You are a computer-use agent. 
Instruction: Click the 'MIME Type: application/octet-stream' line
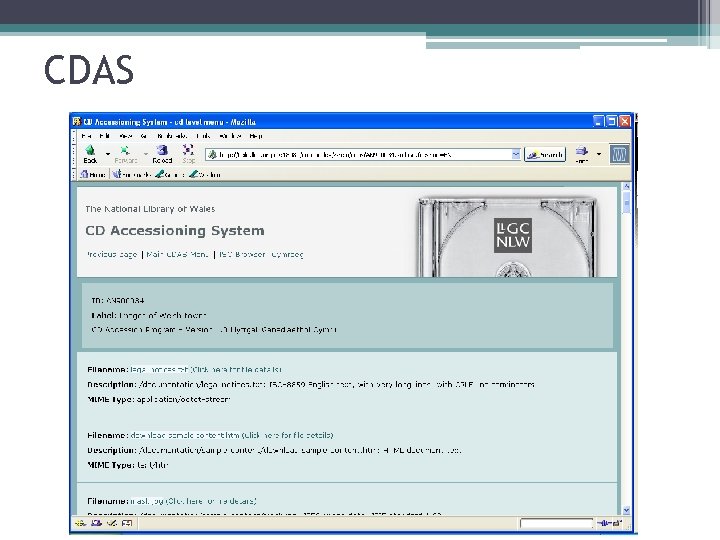coord(158,399)
